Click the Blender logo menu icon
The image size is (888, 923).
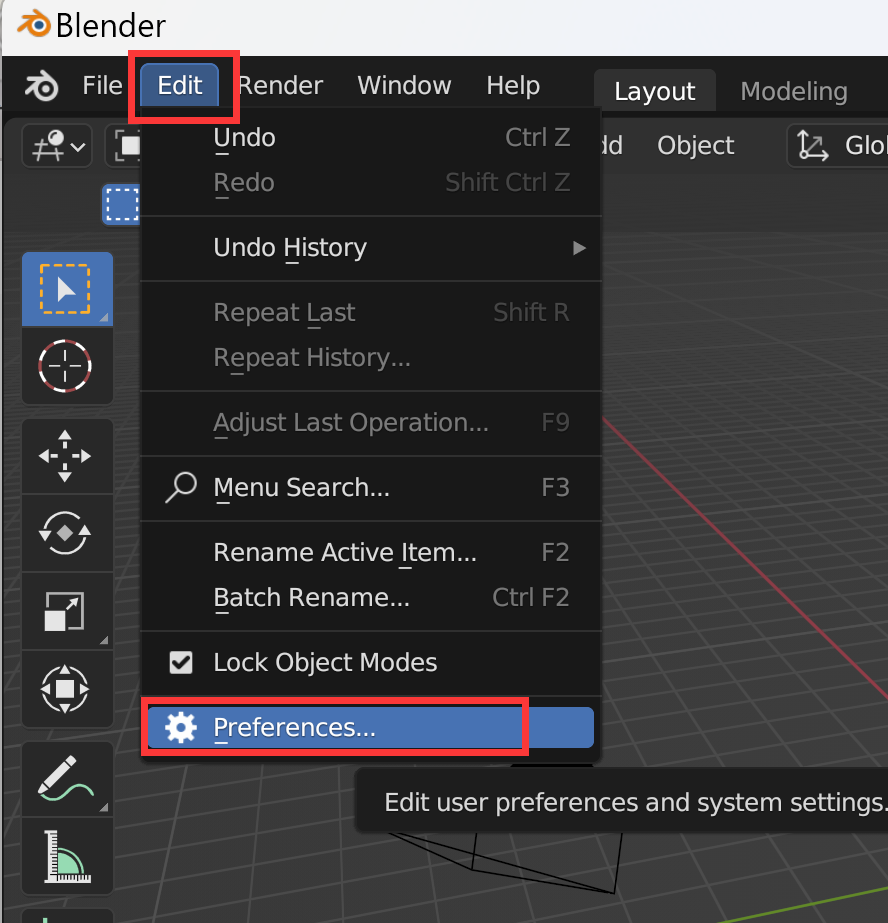point(42,86)
